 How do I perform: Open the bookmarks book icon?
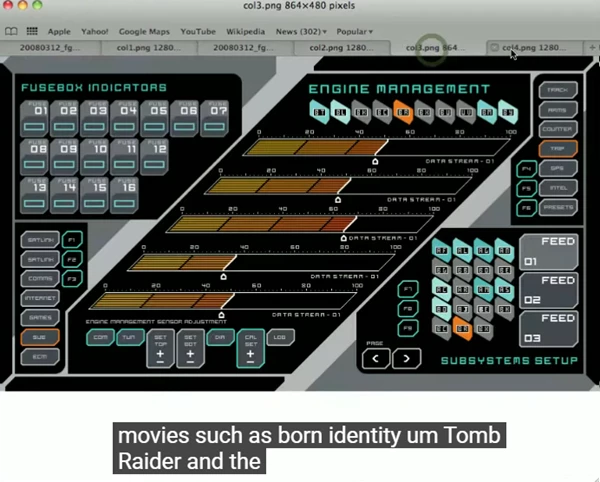[x=11, y=31]
